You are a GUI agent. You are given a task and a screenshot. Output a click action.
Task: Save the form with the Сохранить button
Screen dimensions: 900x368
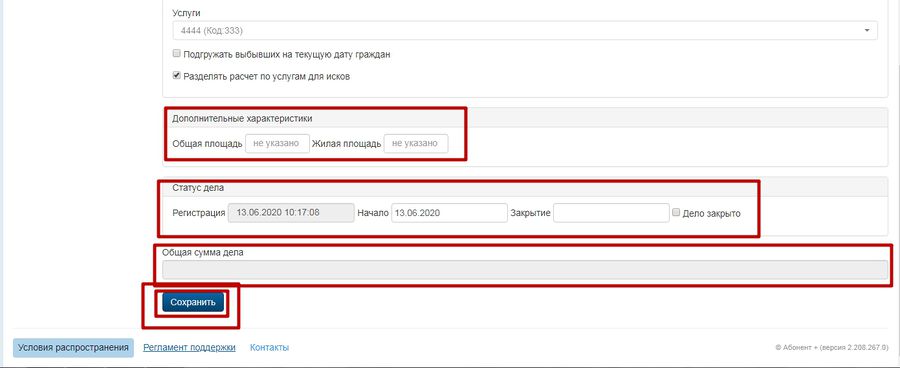(x=193, y=302)
